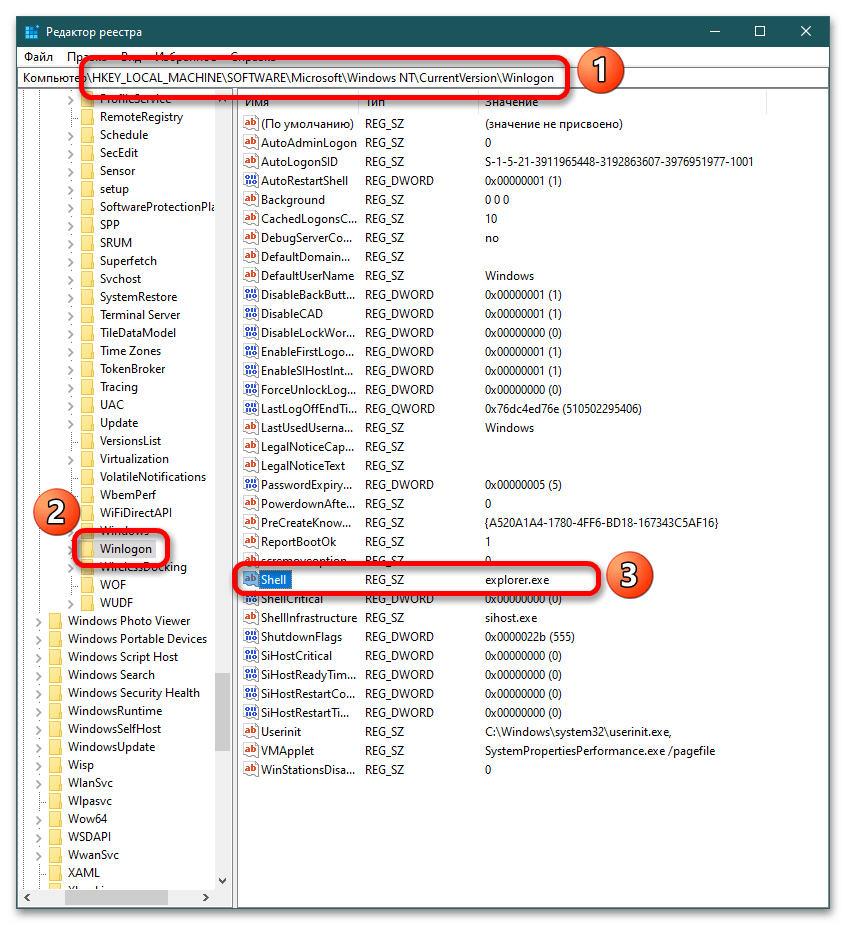The image size is (846, 925).
Task: Click the WinStationsDisa string value icon
Action: pyautogui.click(x=251, y=769)
